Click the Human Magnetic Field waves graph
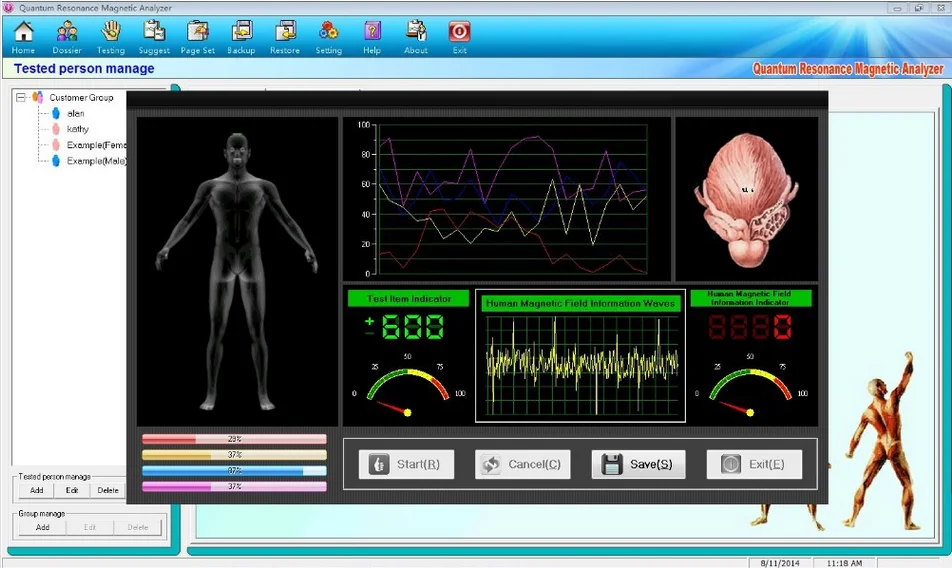This screenshot has height=568, width=952. click(x=580, y=367)
